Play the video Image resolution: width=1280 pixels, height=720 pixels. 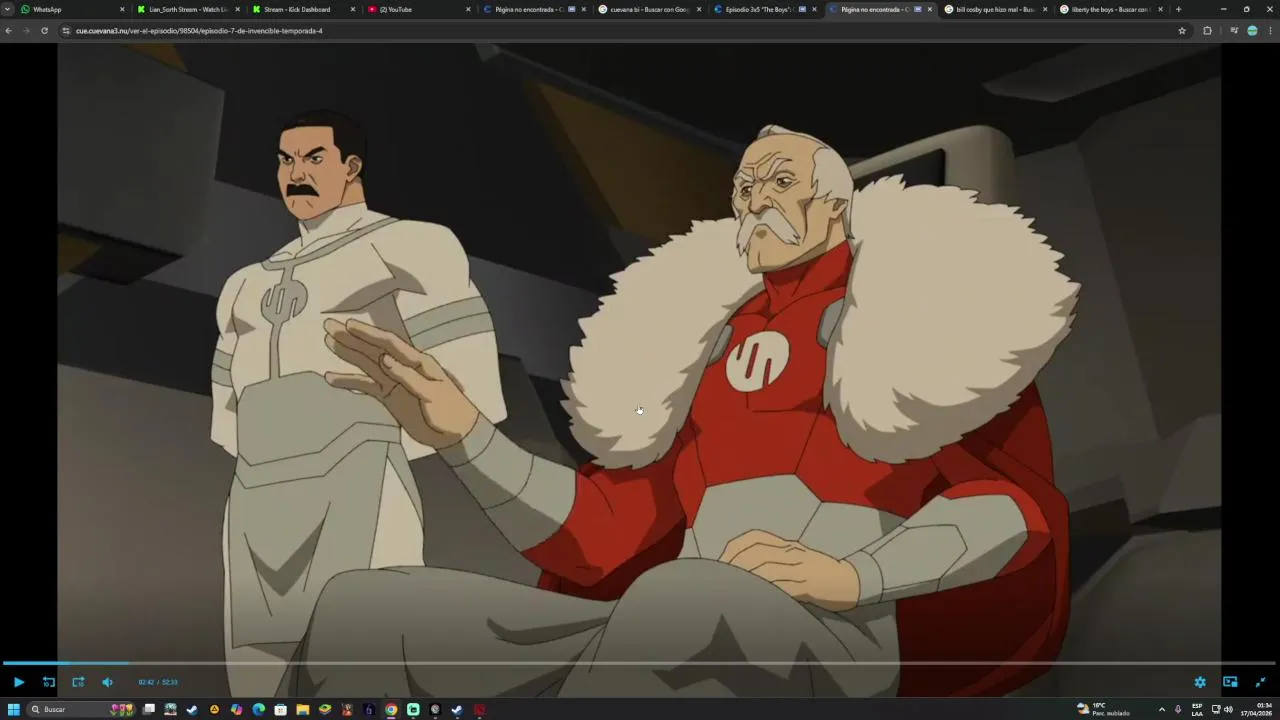click(x=18, y=682)
